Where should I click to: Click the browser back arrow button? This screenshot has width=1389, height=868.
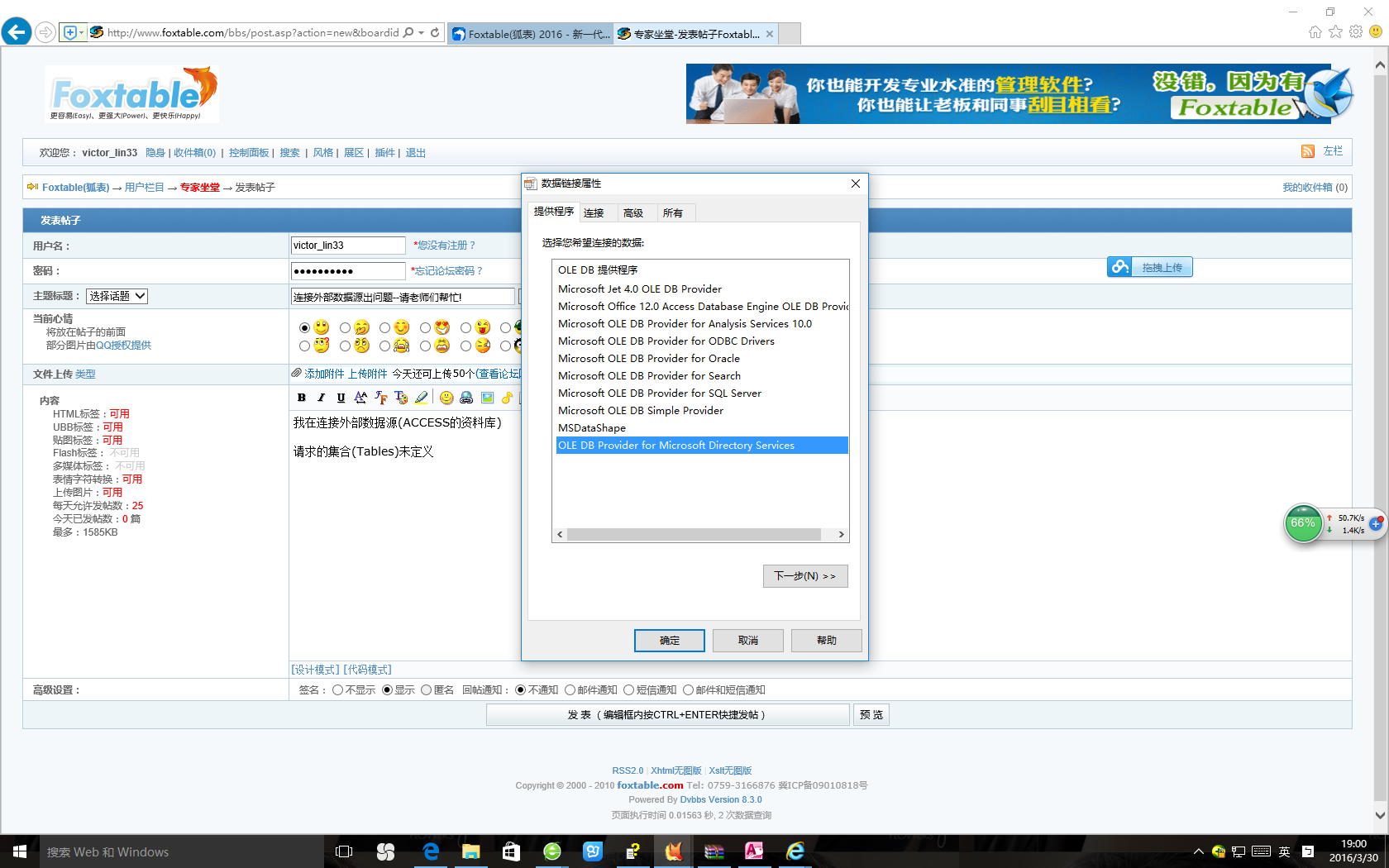point(17,32)
